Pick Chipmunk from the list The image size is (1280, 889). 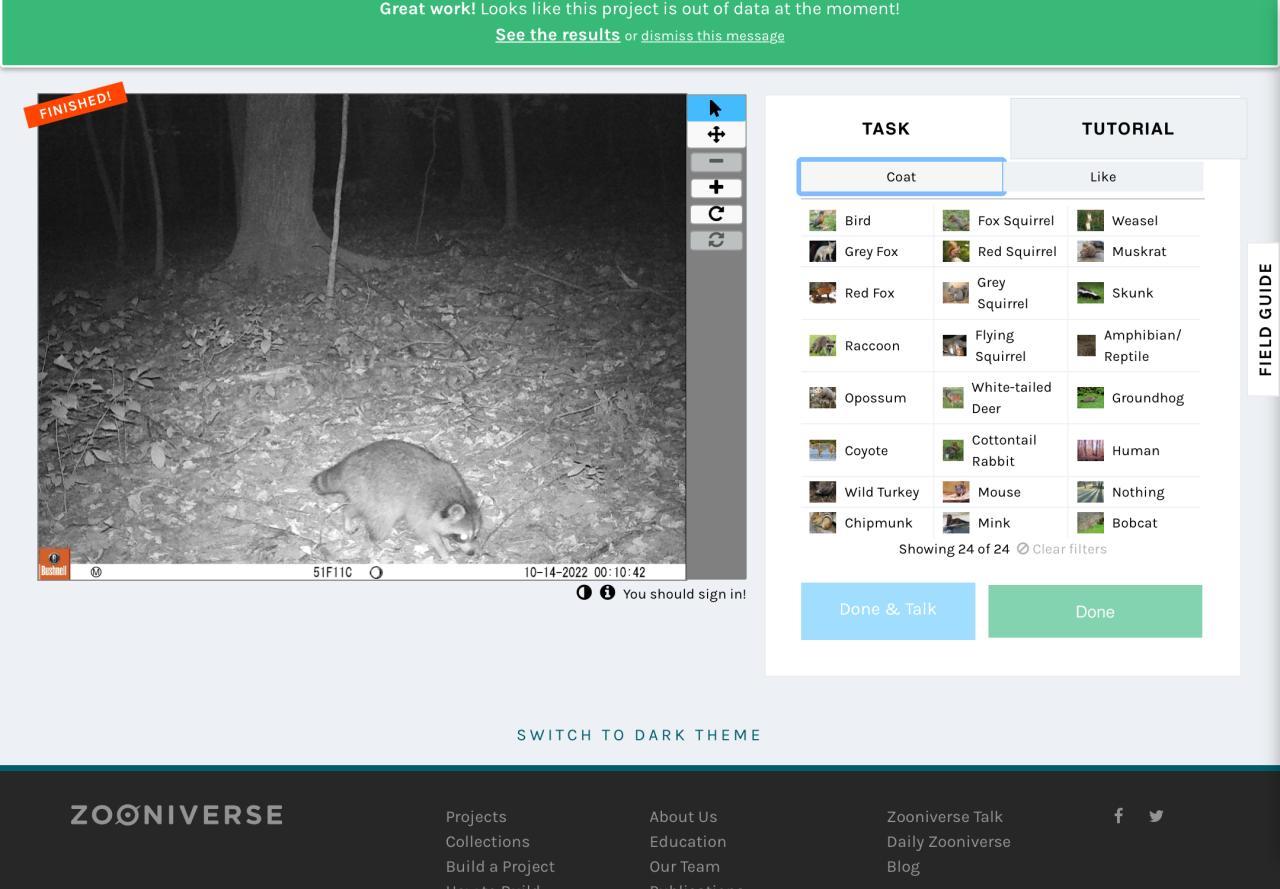pos(867,522)
